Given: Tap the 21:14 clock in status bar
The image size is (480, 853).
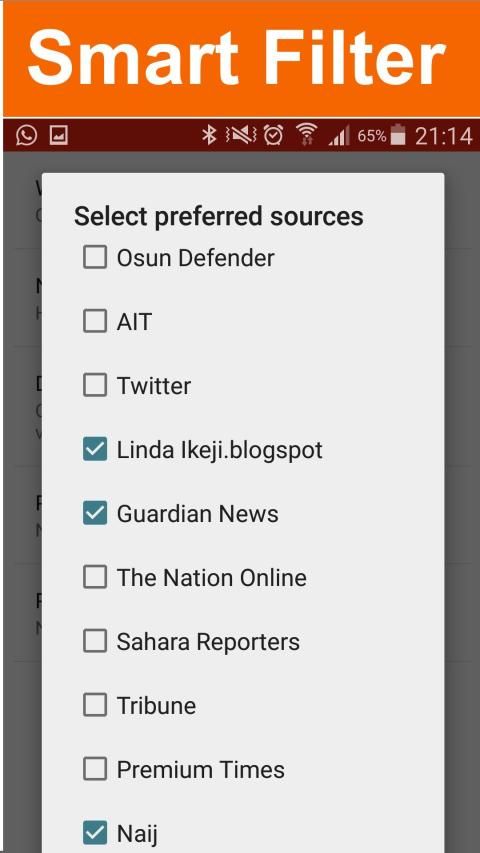Looking at the screenshot, I should pos(444,135).
